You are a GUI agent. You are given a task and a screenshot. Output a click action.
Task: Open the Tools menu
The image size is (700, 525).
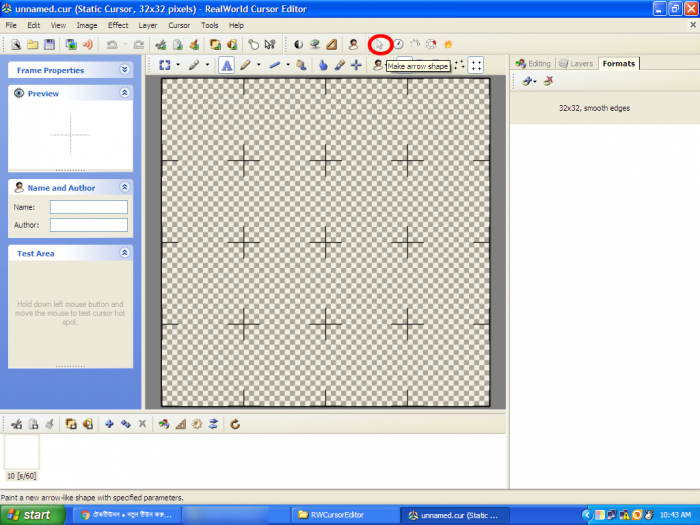[209, 25]
